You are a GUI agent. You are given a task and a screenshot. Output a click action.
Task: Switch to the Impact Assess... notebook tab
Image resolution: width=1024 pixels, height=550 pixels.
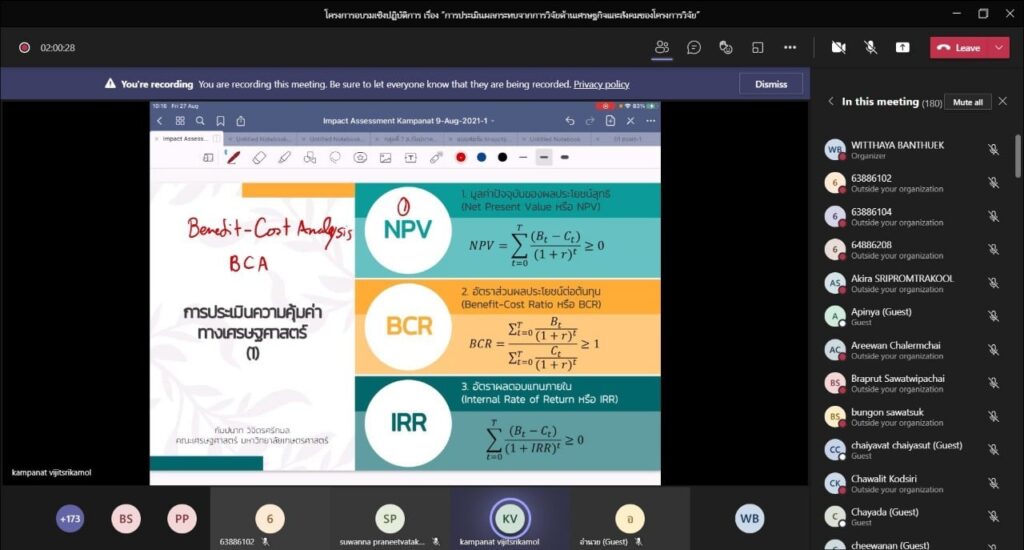[185, 139]
